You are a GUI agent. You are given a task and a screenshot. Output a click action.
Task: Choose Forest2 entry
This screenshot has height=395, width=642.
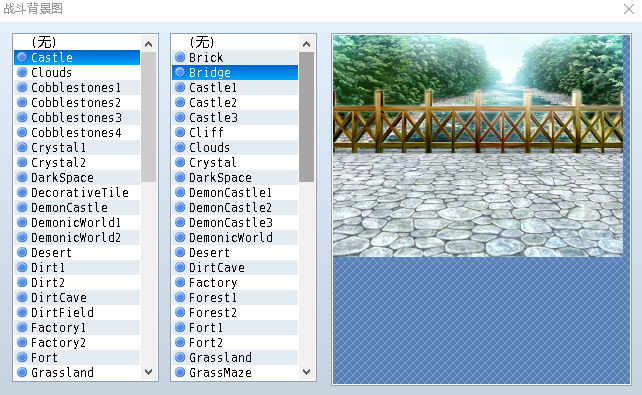[x=235, y=313]
